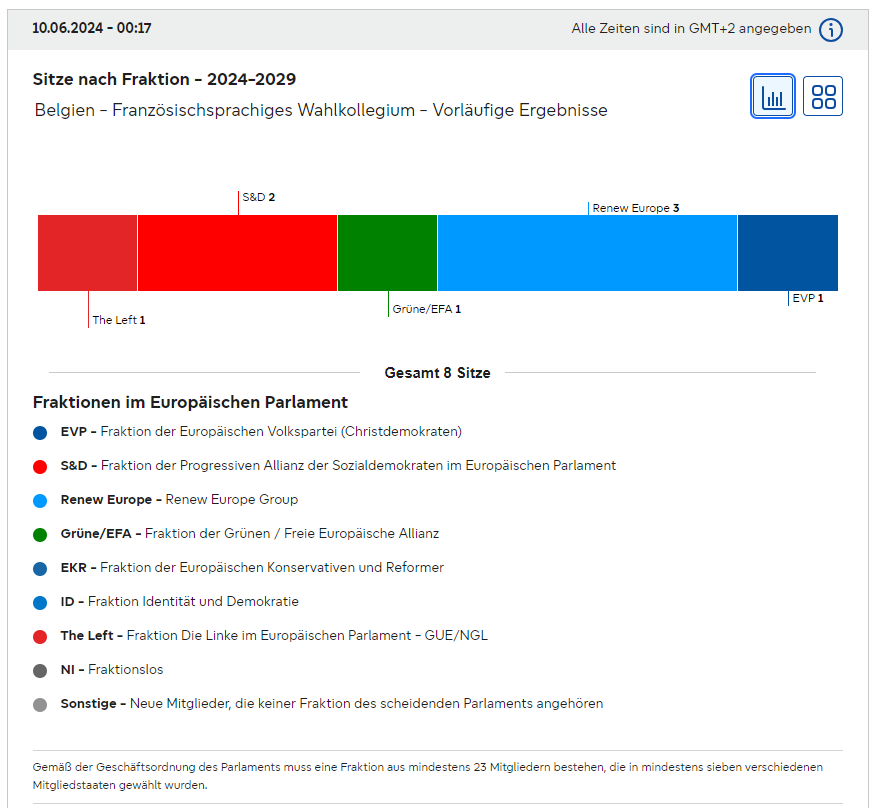Switch to grid tile view
Image resolution: width=876 pixels, height=808 pixels.
(823, 96)
